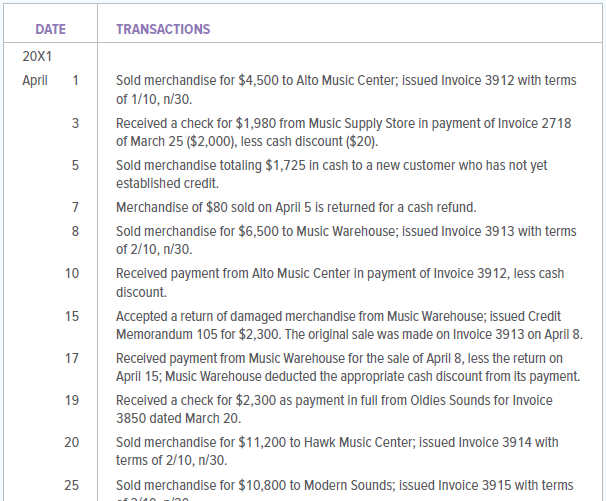Image resolution: width=606 pixels, height=501 pixels.
Task: Click the DATE column header
Action: coord(51,29)
